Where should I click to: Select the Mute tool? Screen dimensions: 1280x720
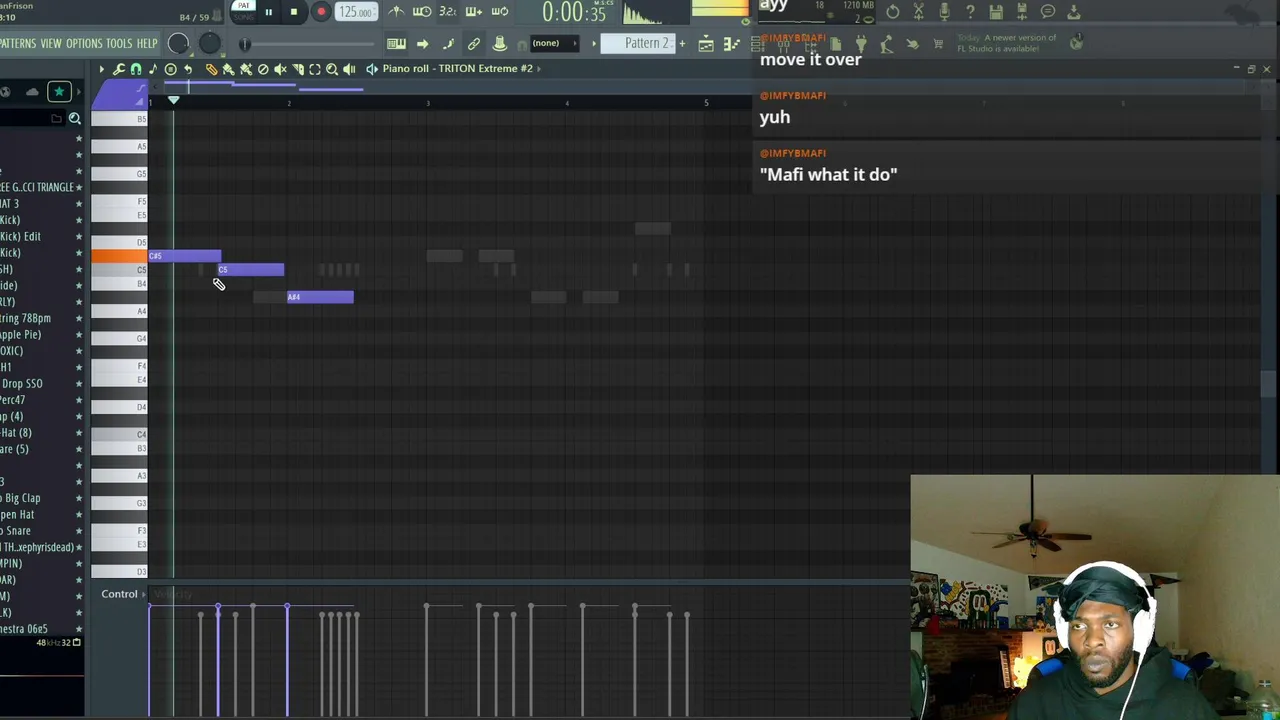point(280,69)
